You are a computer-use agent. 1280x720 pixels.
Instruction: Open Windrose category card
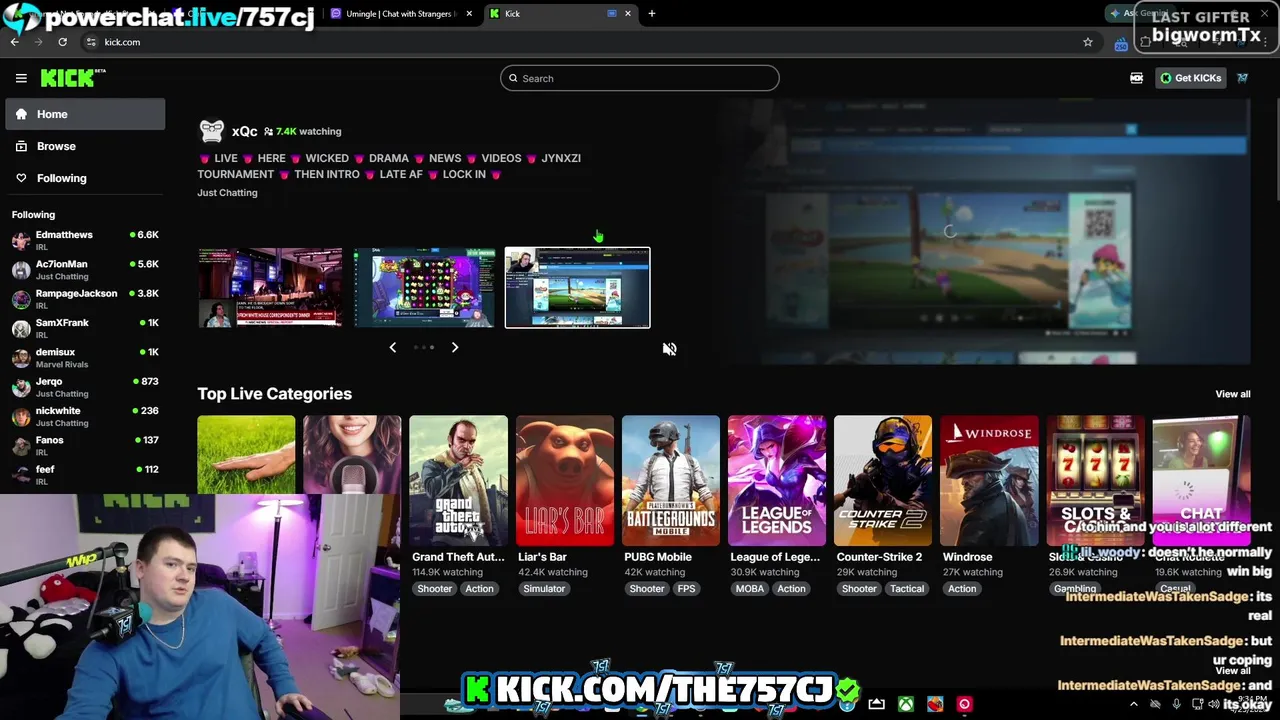(x=989, y=480)
